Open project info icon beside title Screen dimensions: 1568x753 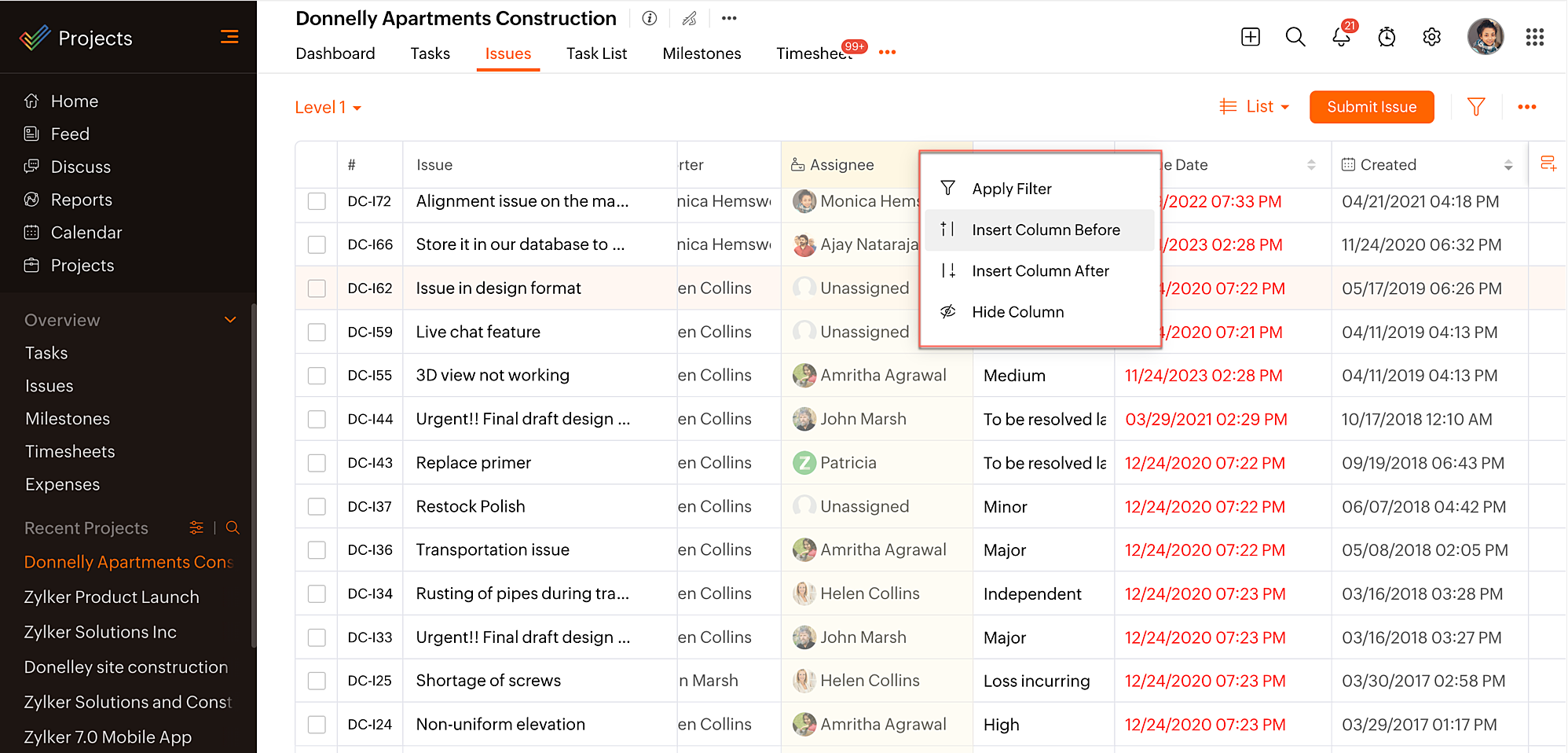(650, 18)
